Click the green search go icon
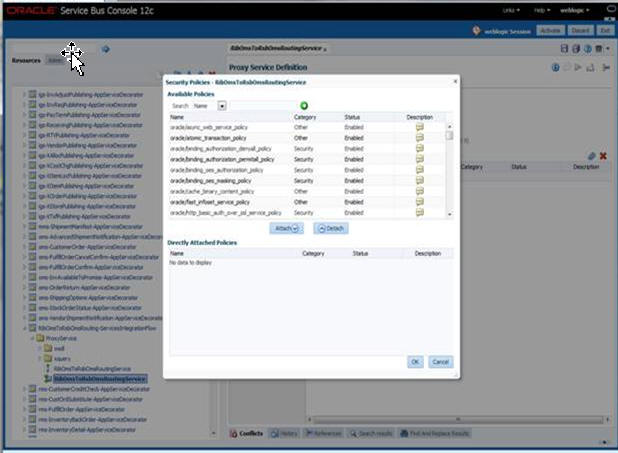The image size is (618, 453). coord(304,106)
